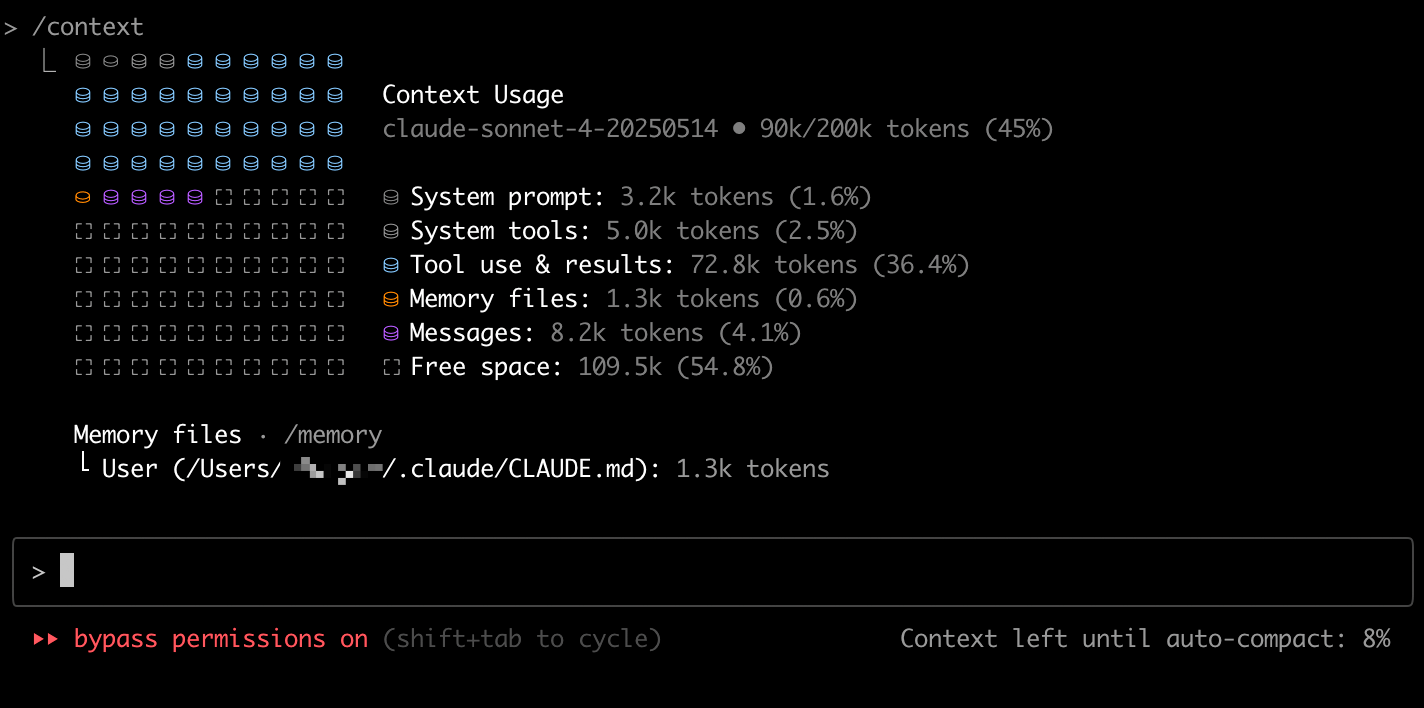Click the purple Messages legend icon
This screenshot has width=1424, height=708.
(391, 333)
